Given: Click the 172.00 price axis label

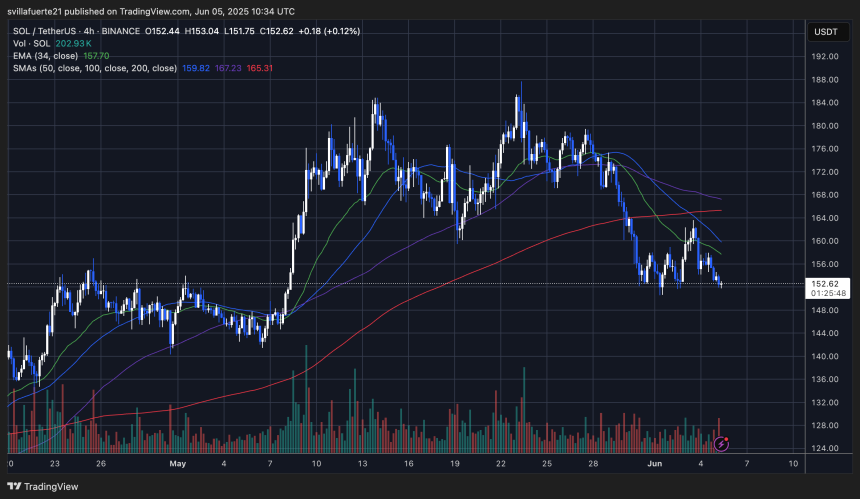Looking at the screenshot, I should click(x=825, y=171).
